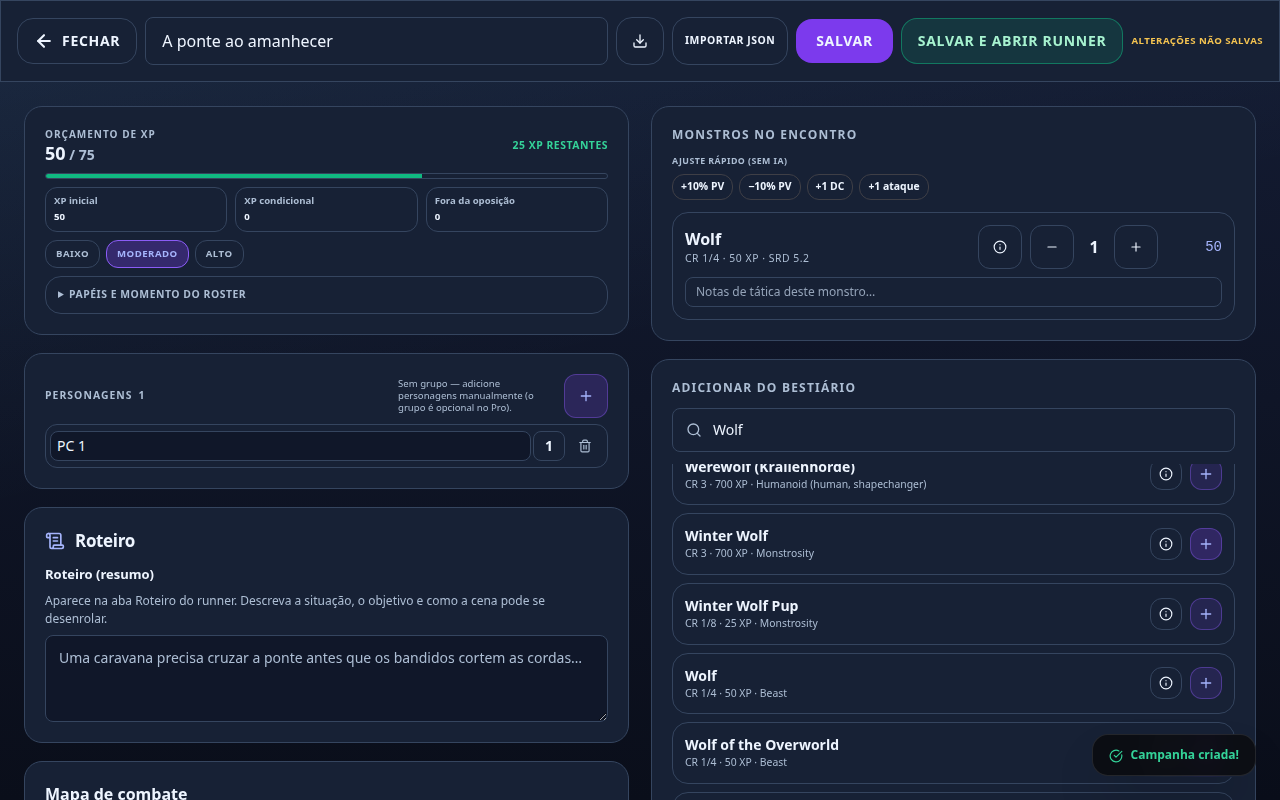Add bestiary Wolf Beast to encounter
1280x800 pixels.
pos(1206,683)
